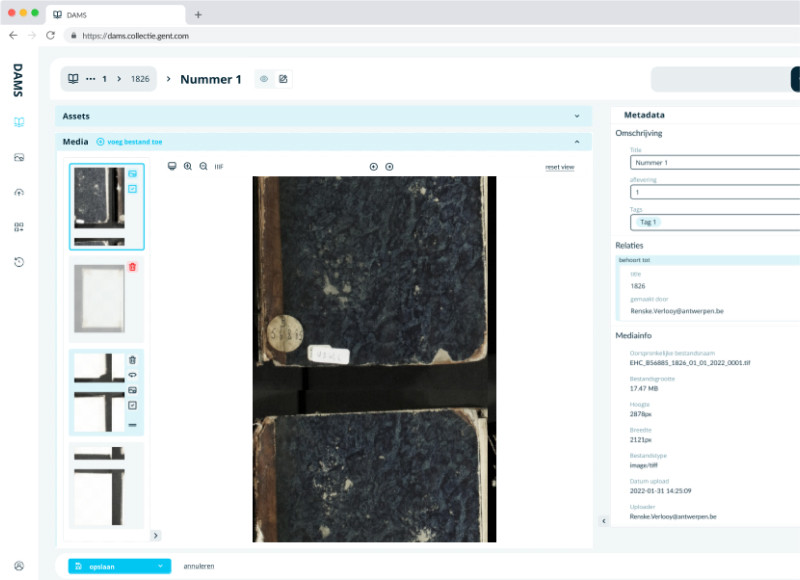Zoom out of the viewer image

(x=204, y=166)
